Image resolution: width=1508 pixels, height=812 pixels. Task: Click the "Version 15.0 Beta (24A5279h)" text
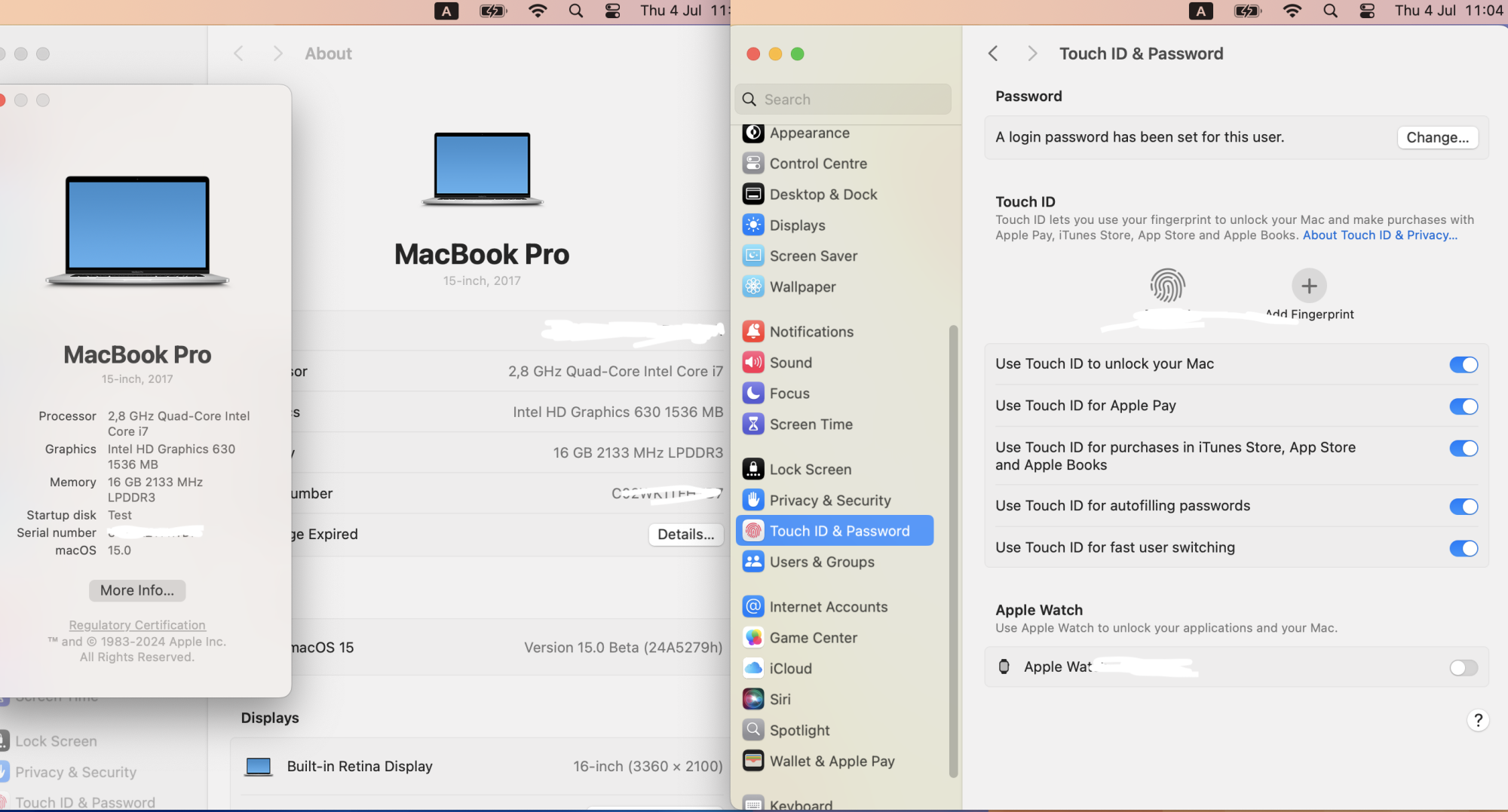point(623,648)
